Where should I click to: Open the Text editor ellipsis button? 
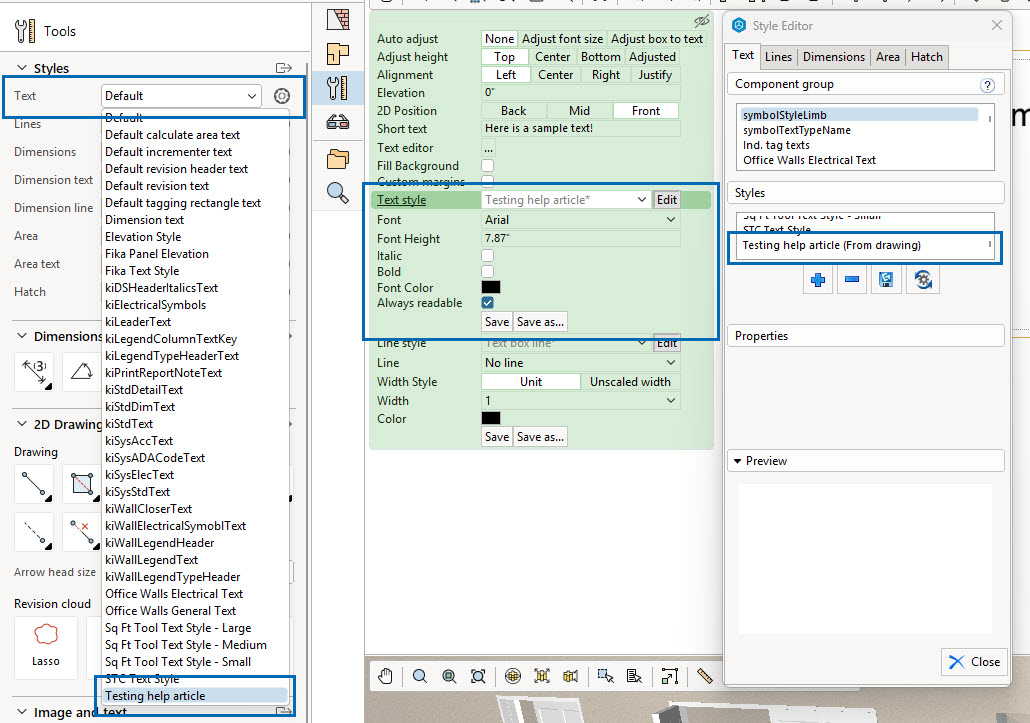488,148
